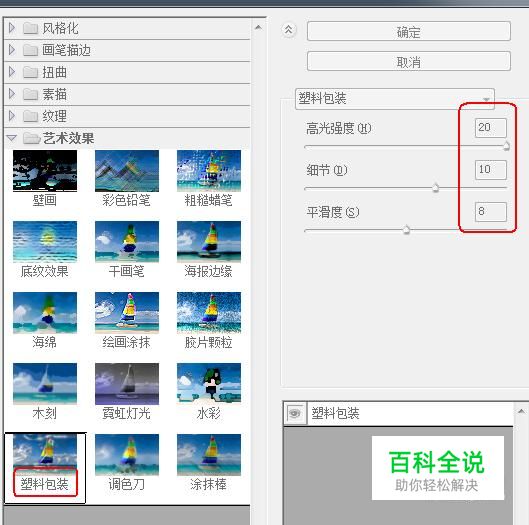Click the effect layers scroll-up arrow
Screen dimensions: 529x525
[521, 411]
